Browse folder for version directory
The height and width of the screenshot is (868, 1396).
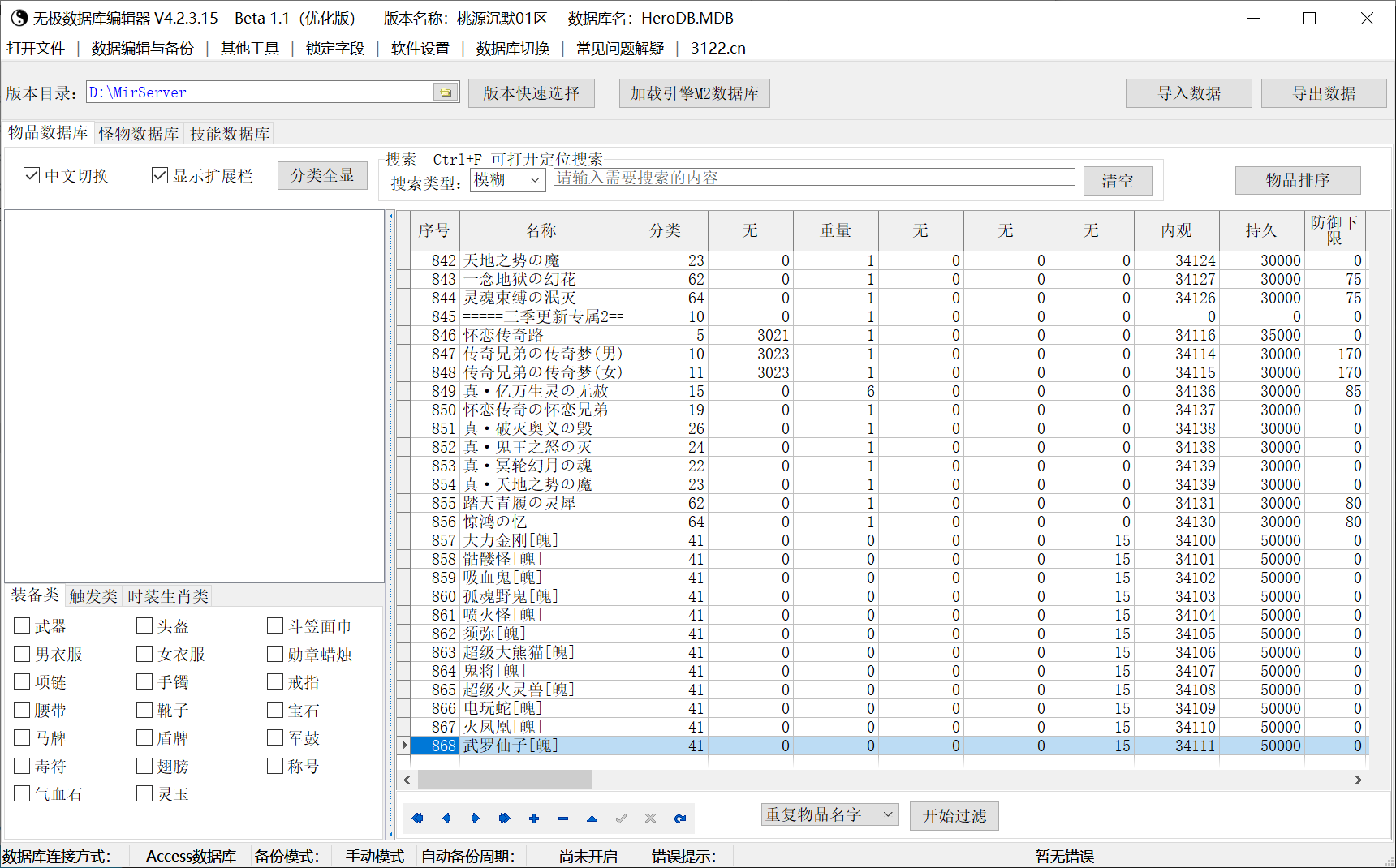(446, 92)
